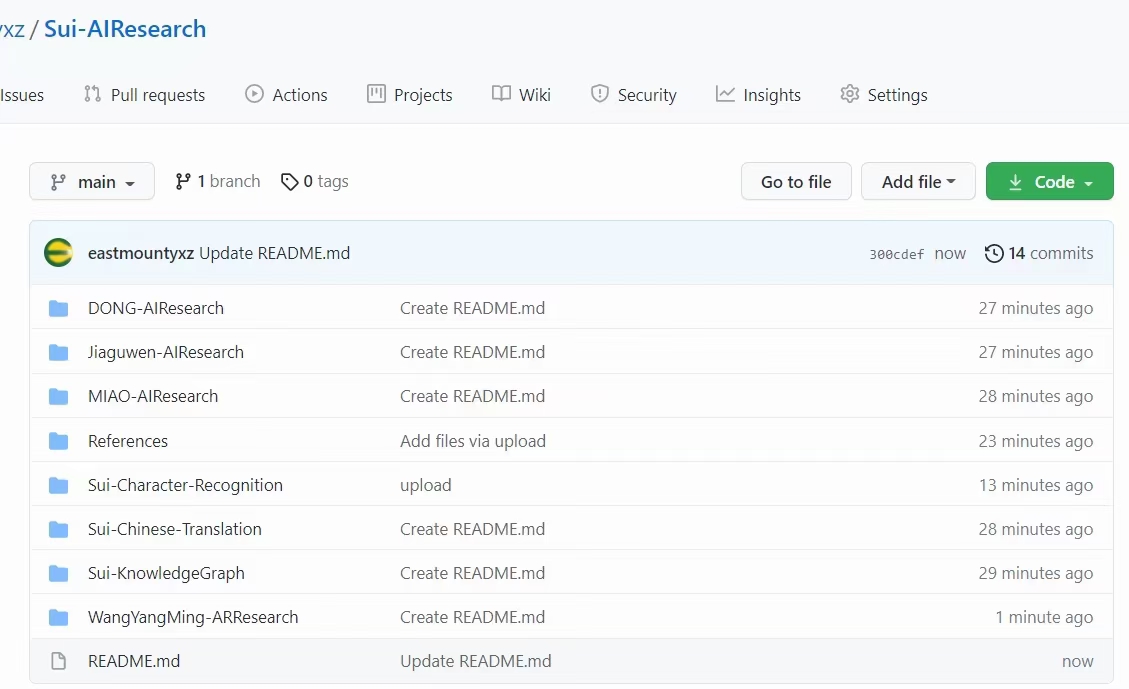Click the tag icon beside 0 tags

tap(290, 181)
